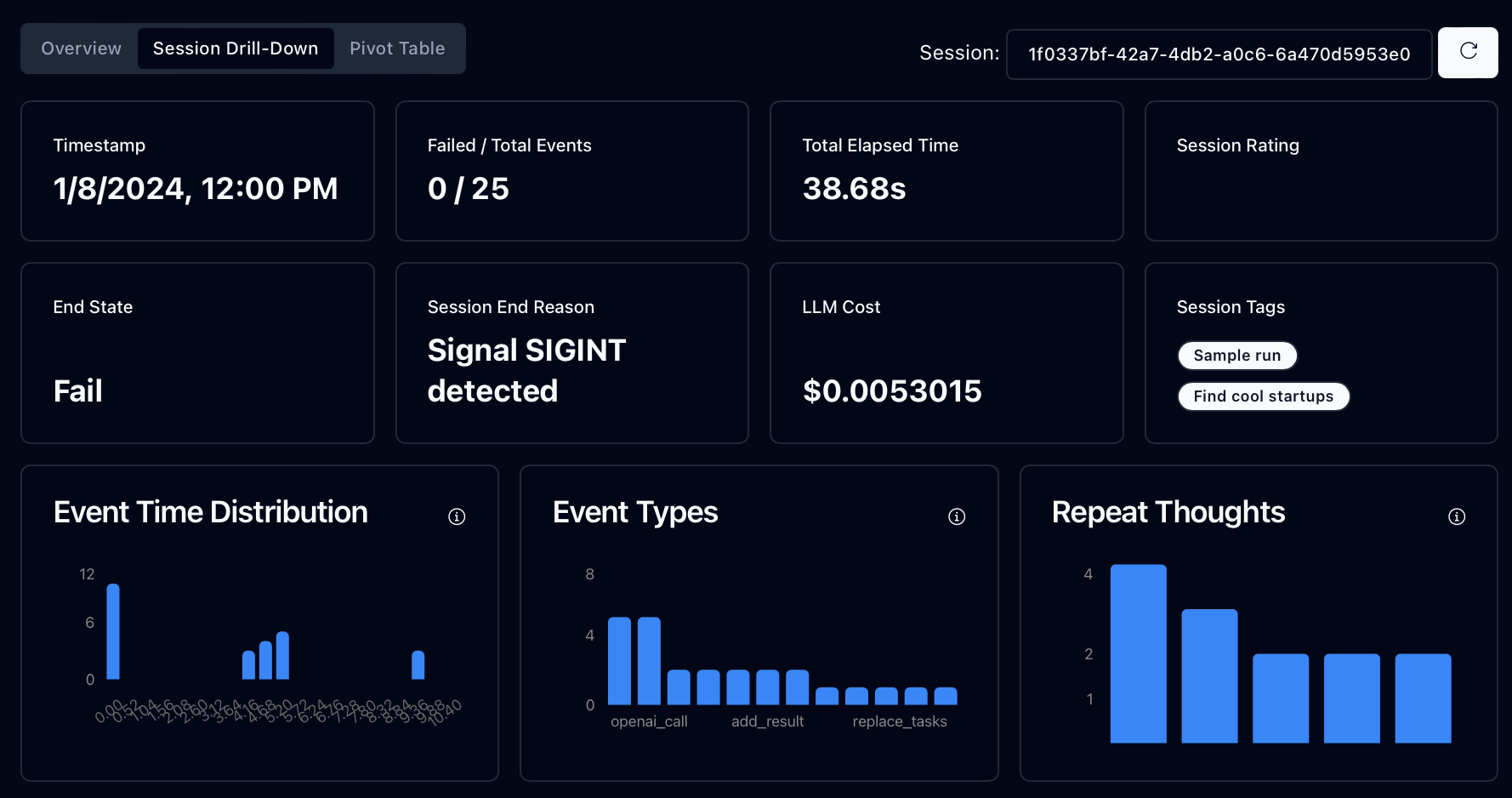Select the rightmost Repeat Thoughts bar
The height and width of the screenshot is (798, 1512).
coord(1422,698)
